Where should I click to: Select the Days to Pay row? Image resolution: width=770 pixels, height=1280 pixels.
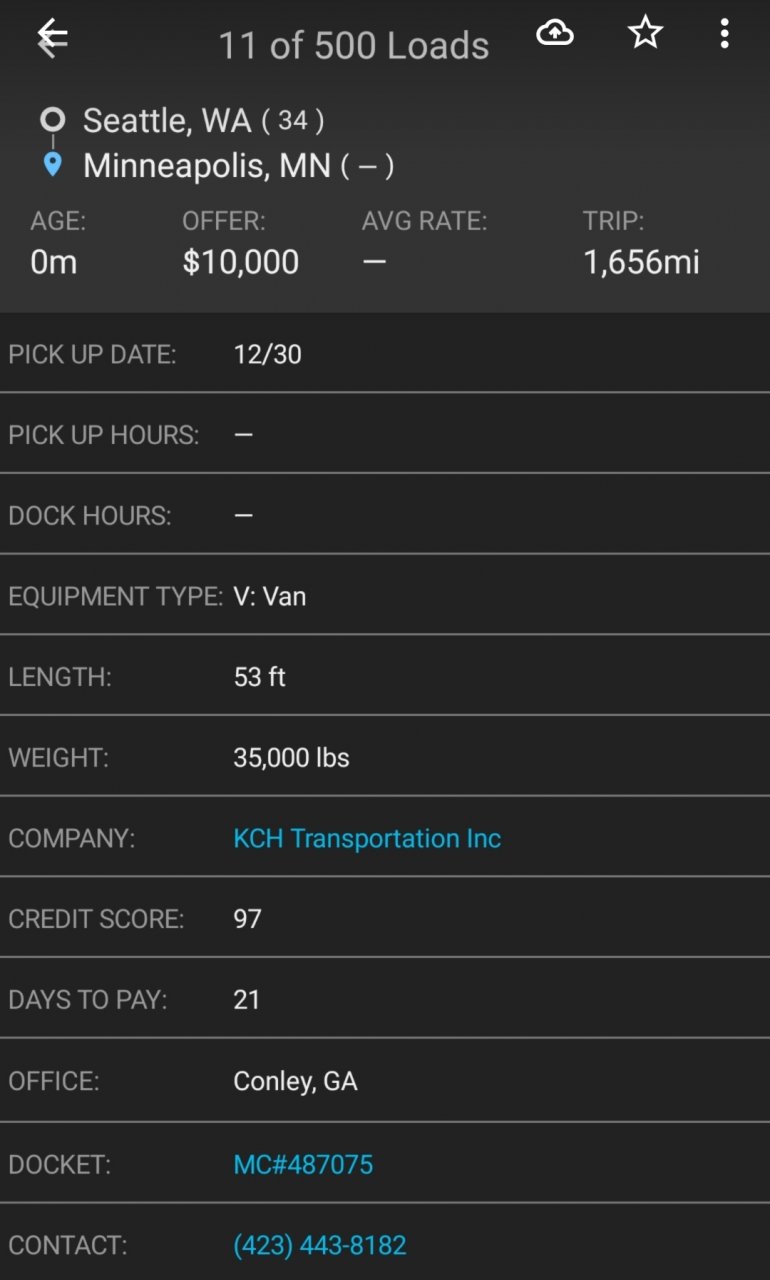coord(385,1000)
